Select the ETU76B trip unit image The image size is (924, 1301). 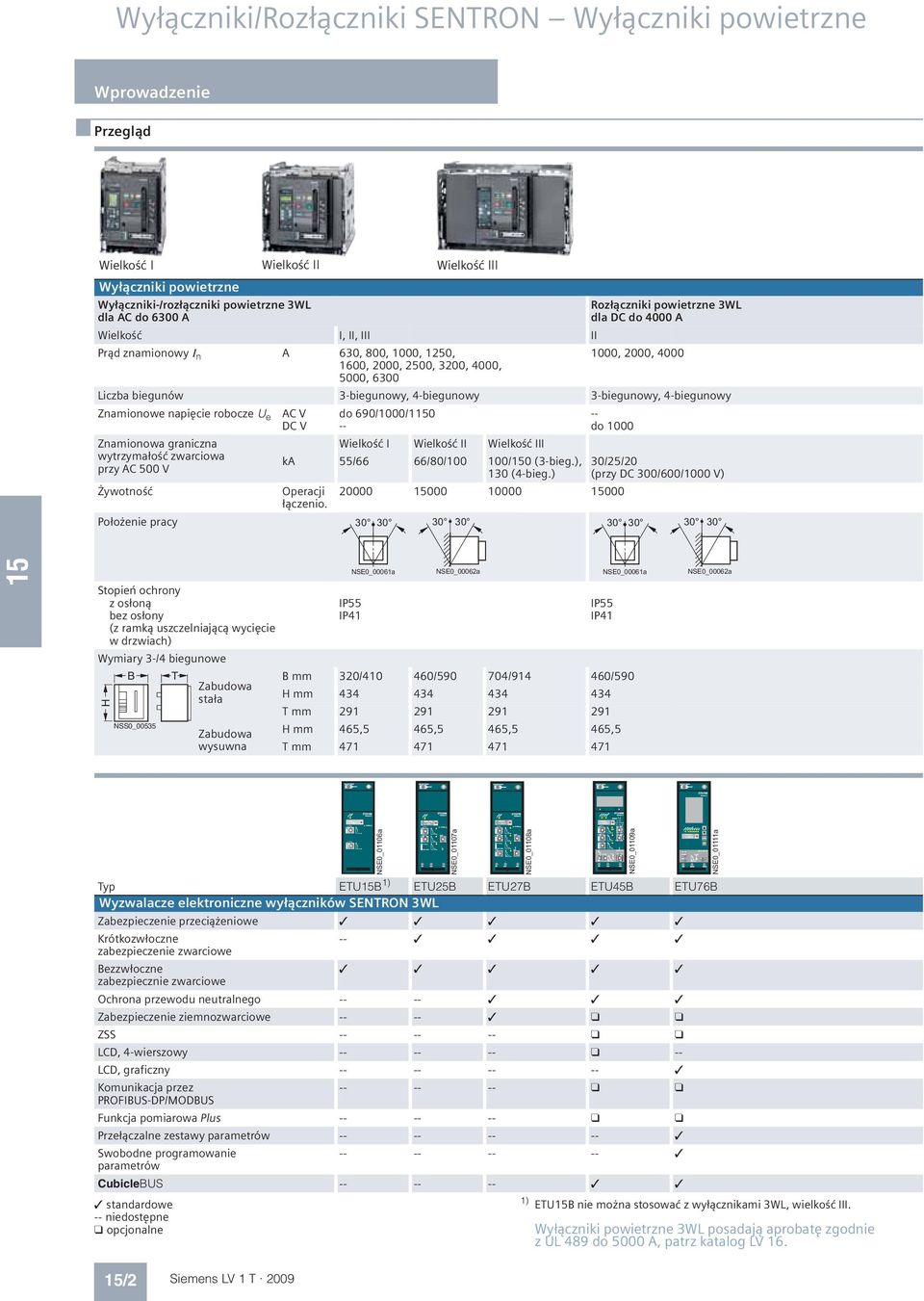[693, 827]
